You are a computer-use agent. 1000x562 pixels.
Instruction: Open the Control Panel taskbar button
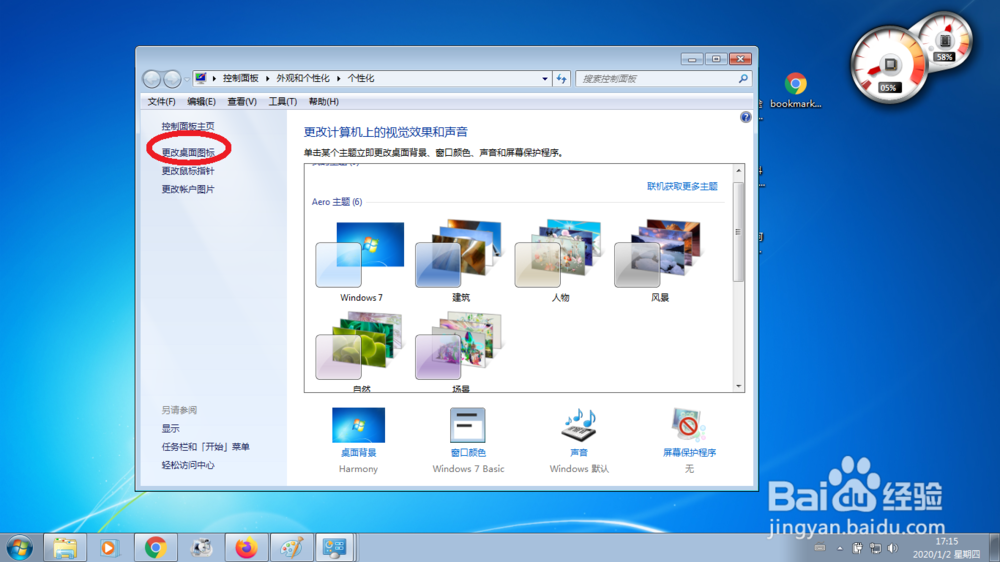(x=335, y=548)
